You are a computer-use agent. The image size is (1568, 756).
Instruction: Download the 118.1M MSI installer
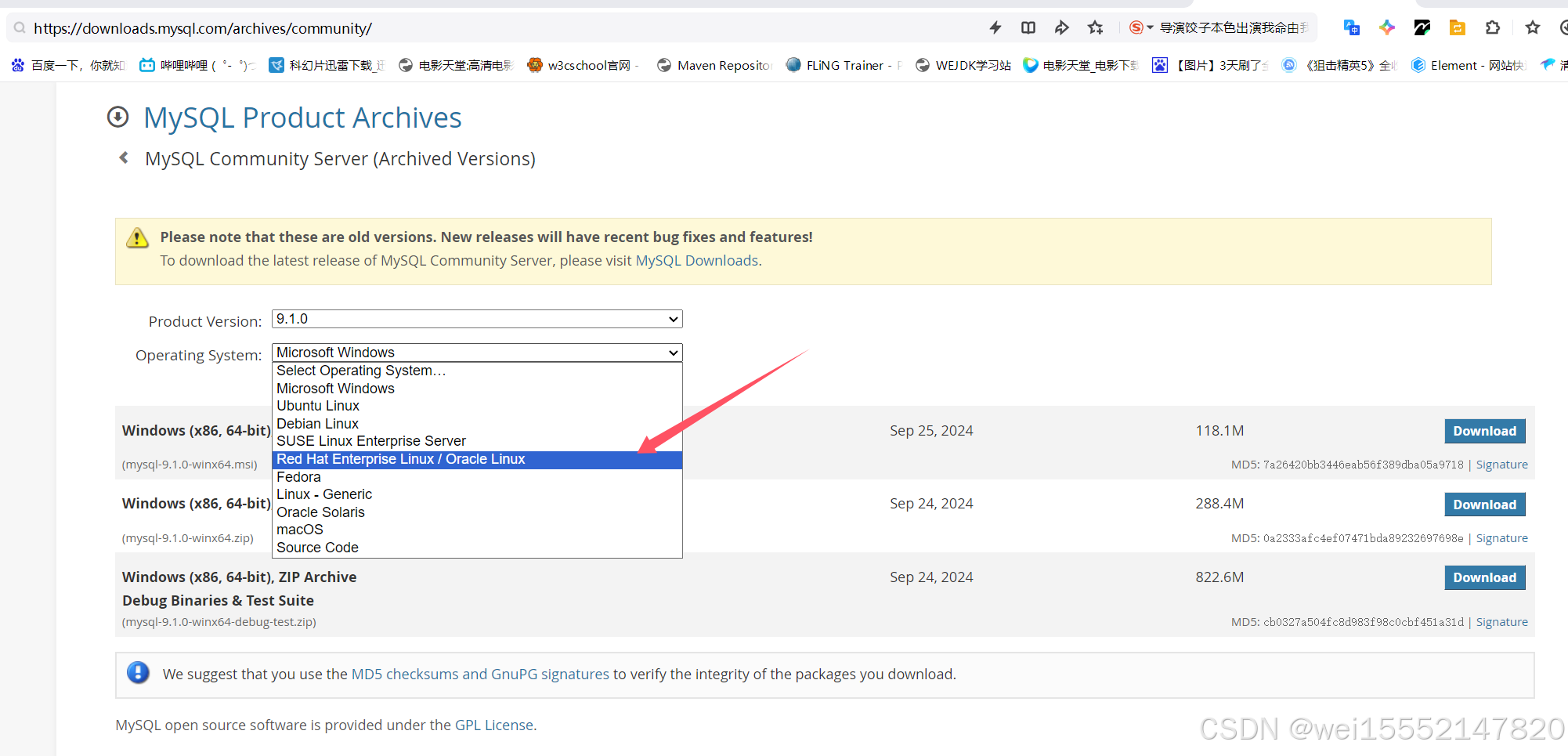click(1484, 431)
